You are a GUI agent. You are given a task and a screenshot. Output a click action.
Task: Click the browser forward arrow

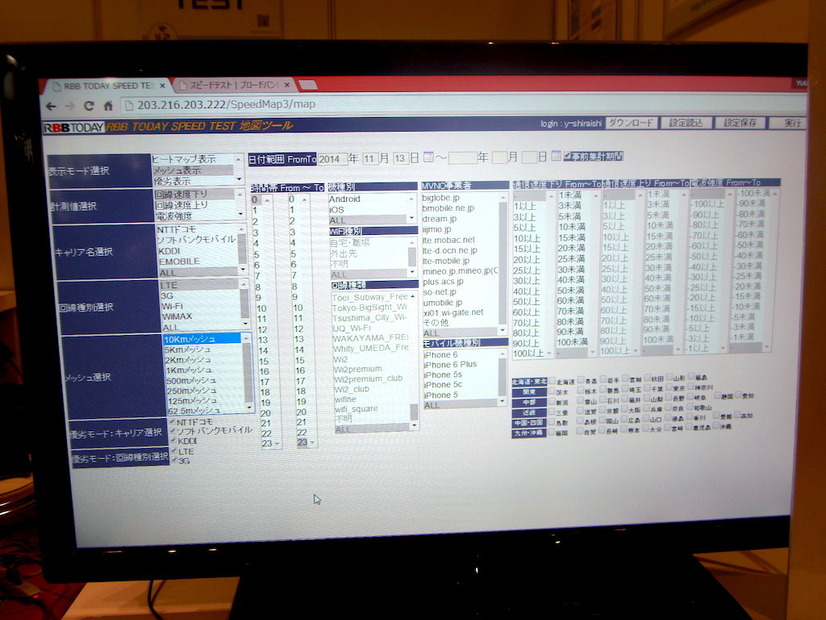[70, 106]
